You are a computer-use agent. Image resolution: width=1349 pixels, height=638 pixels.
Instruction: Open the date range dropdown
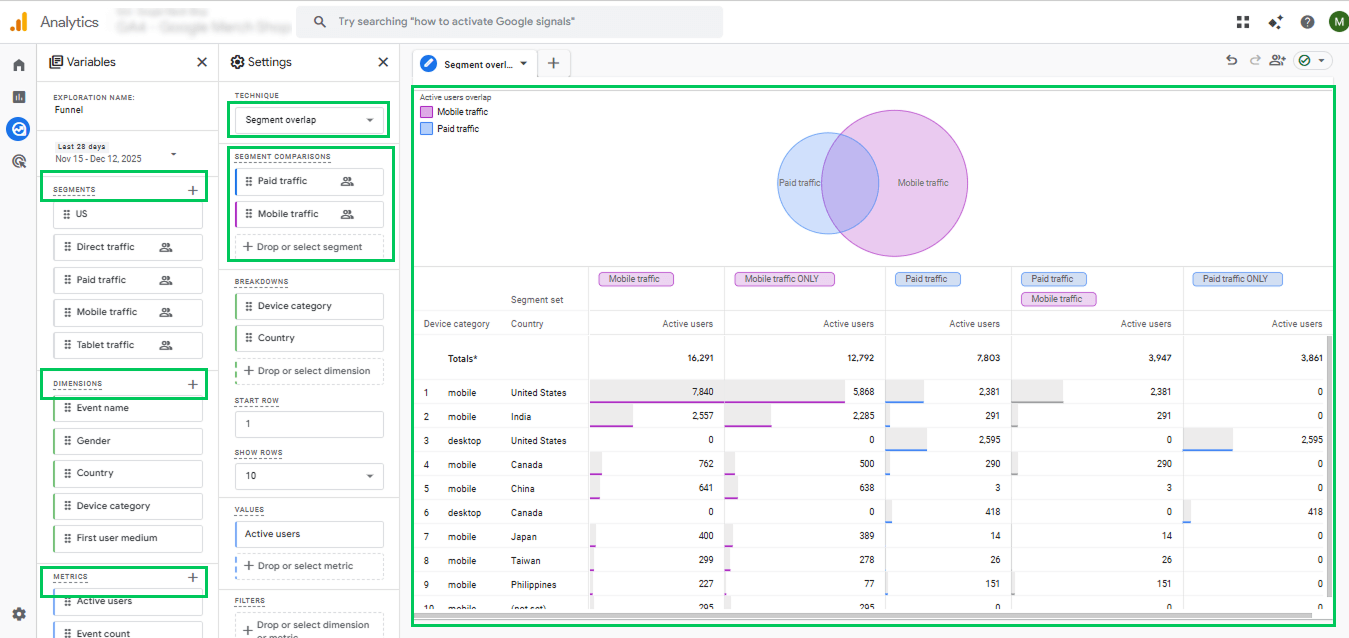coord(174,154)
